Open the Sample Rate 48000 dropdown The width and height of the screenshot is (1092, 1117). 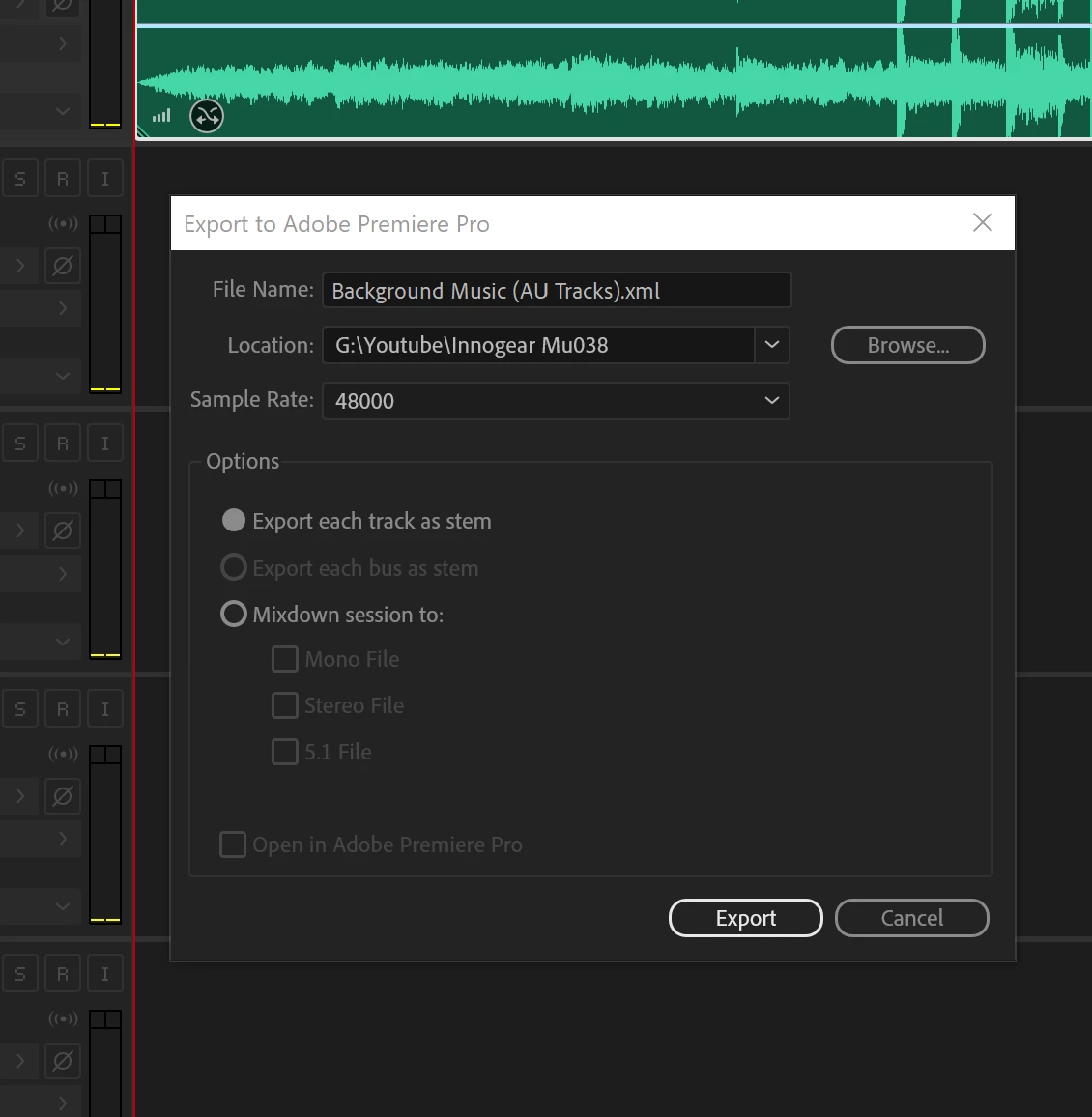tap(557, 400)
